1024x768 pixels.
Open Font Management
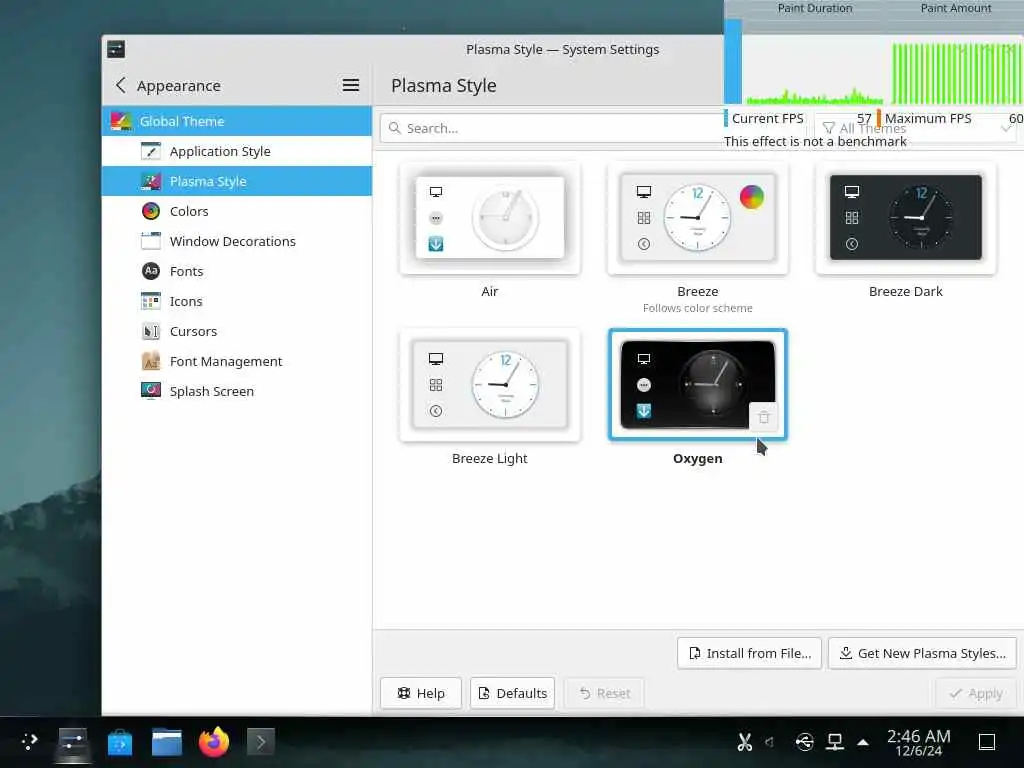[x=236, y=362]
